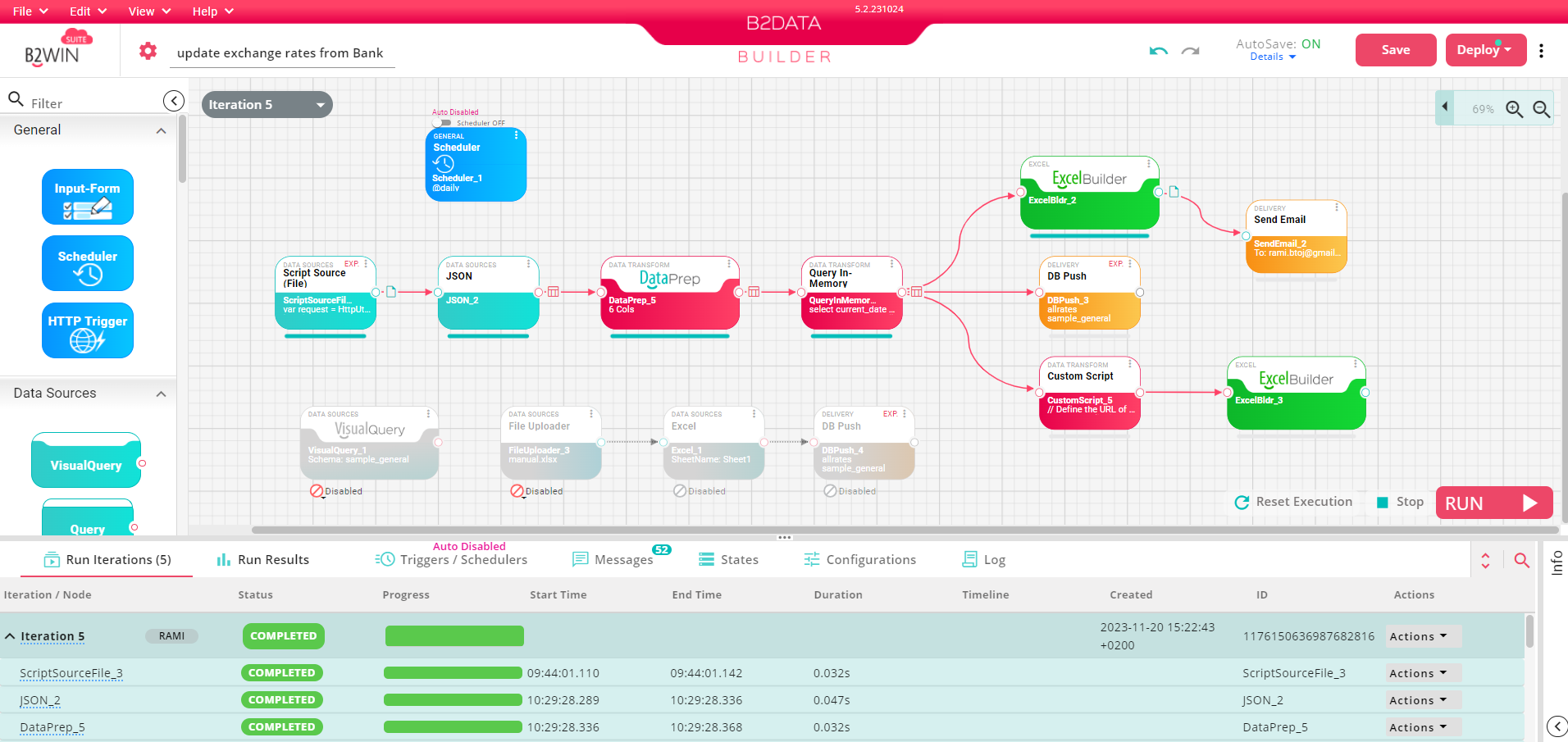Open the Deploy dropdown
Screen dimensions: 1568x742
pyautogui.click(x=1485, y=50)
